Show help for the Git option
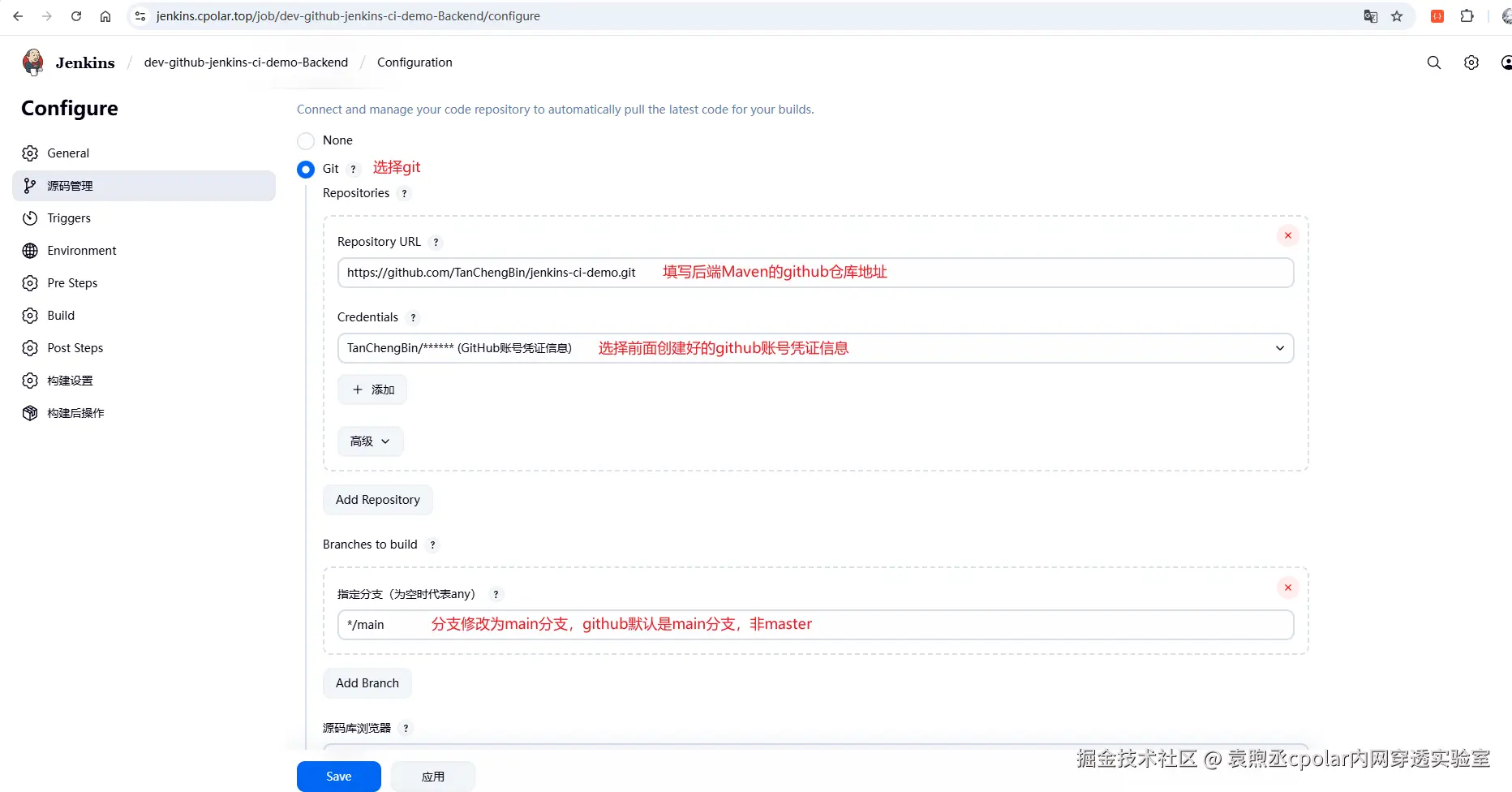 (354, 170)
